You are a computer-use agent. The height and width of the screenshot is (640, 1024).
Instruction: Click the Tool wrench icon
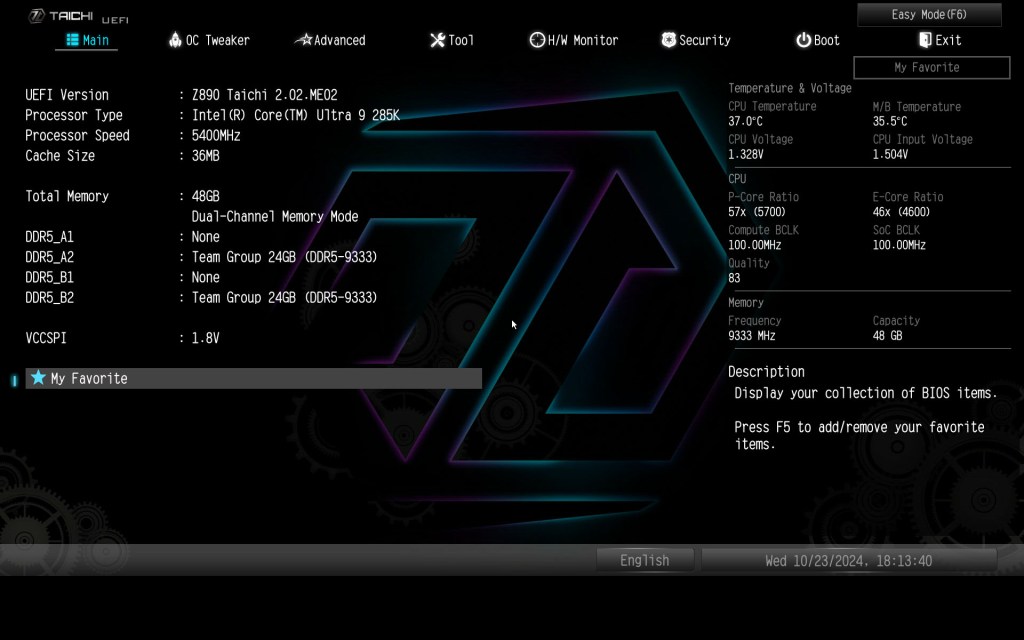click(438, 40)
